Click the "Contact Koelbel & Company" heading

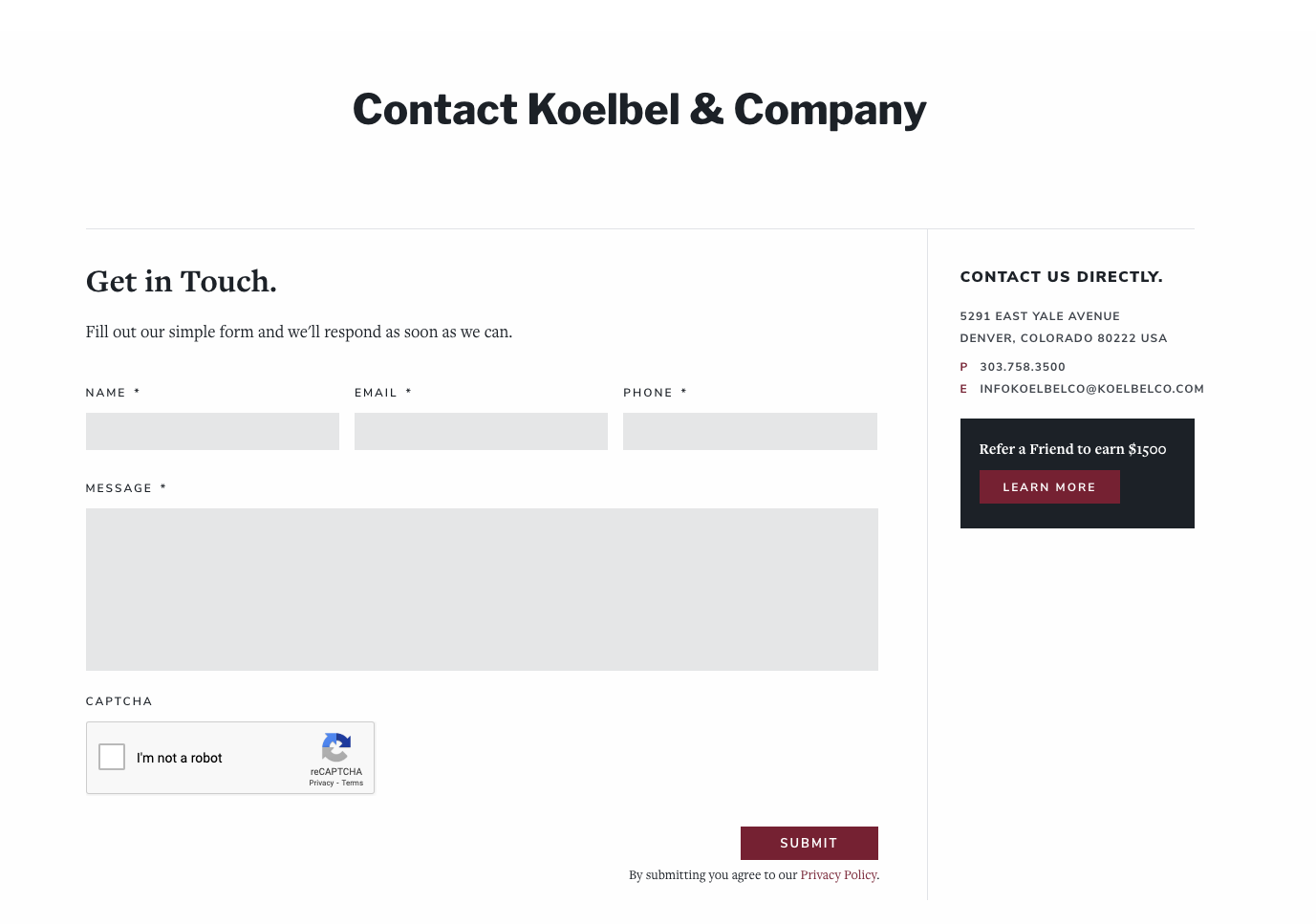(x=639, y=109)
